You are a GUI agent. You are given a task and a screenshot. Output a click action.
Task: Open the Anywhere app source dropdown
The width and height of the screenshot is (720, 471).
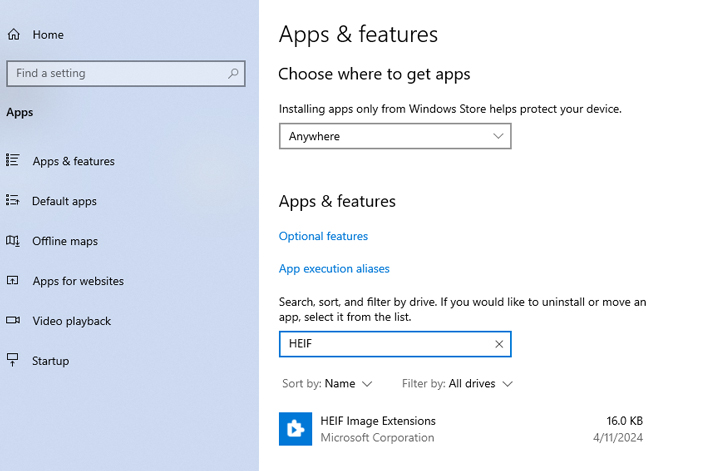(395, 136)
